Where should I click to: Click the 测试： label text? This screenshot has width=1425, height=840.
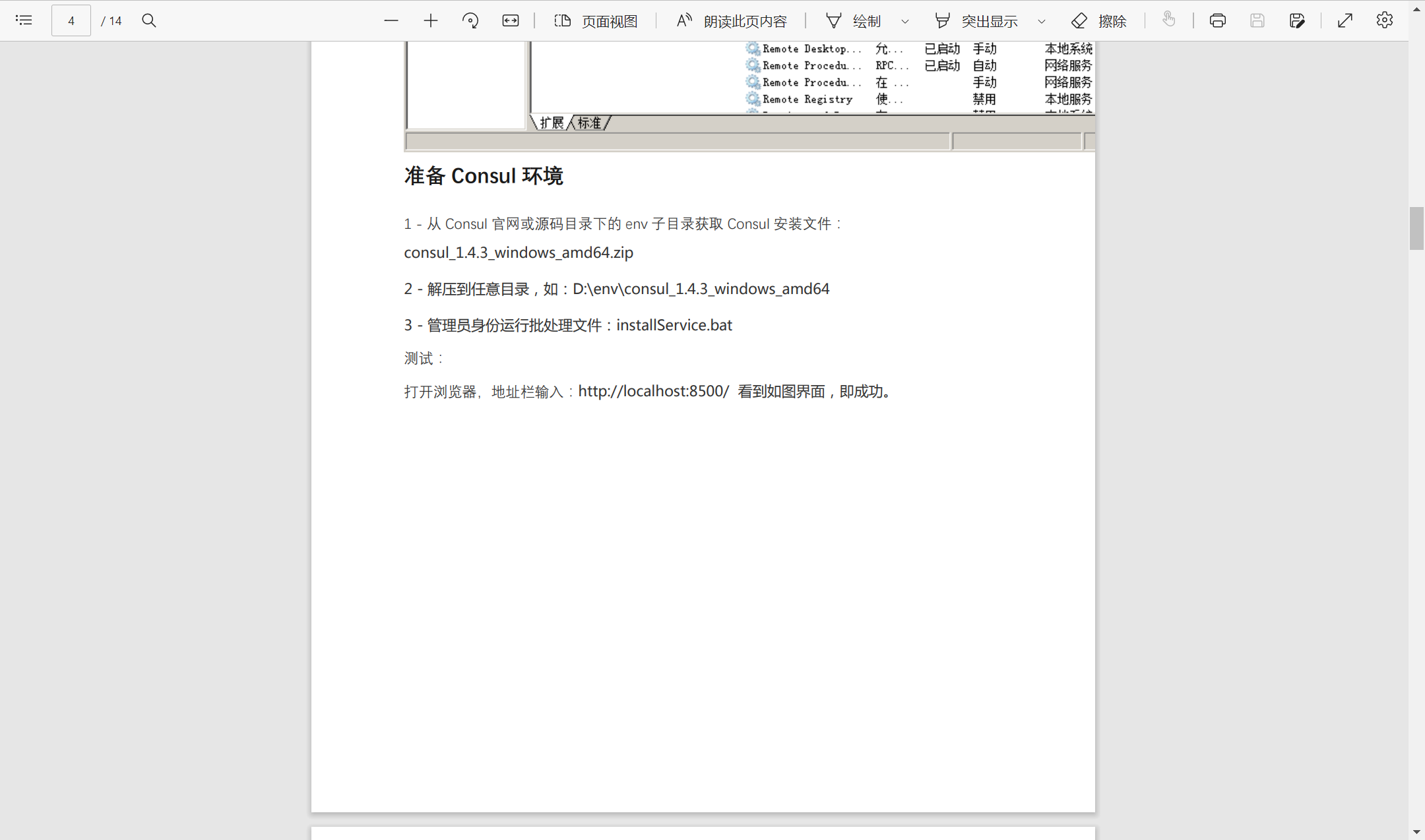[424, 358]
